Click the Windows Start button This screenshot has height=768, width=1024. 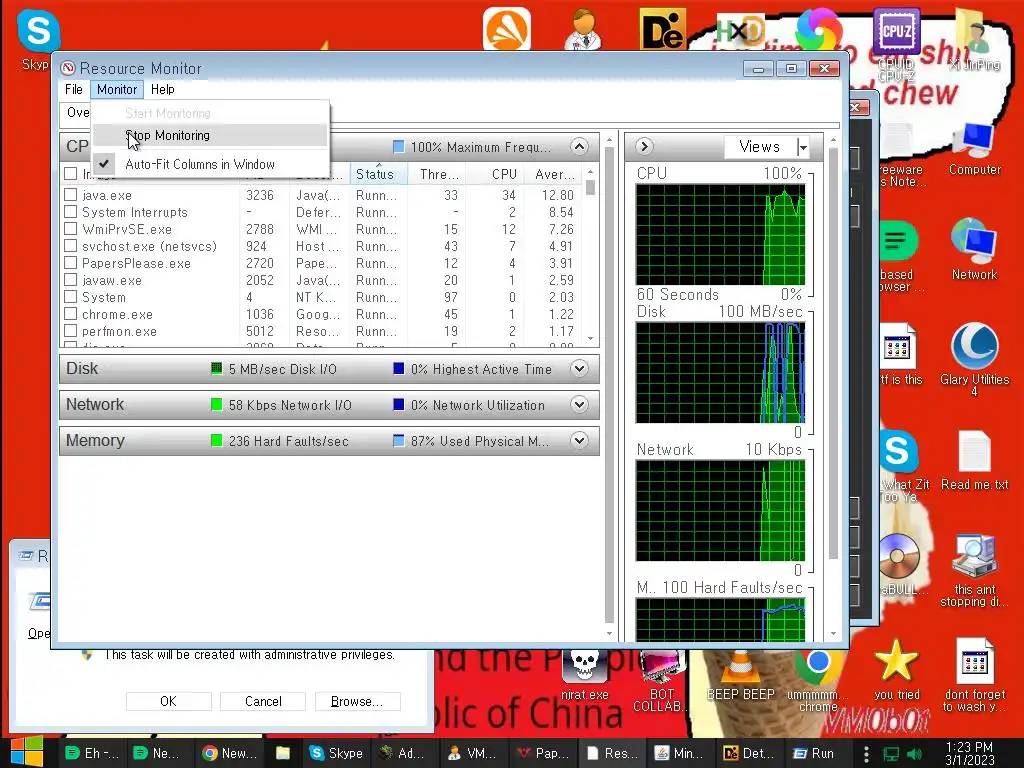point(27,752)
